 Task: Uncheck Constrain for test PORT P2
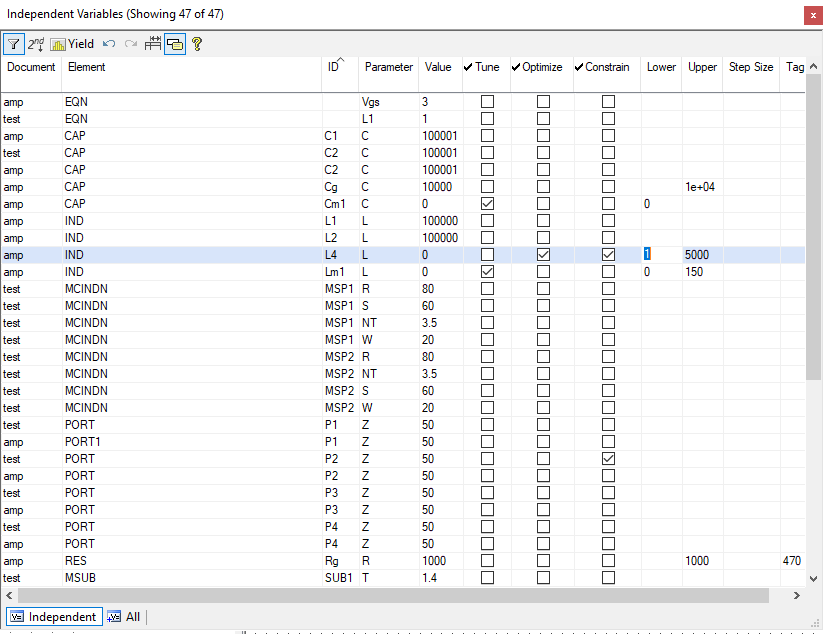[608, 459]
